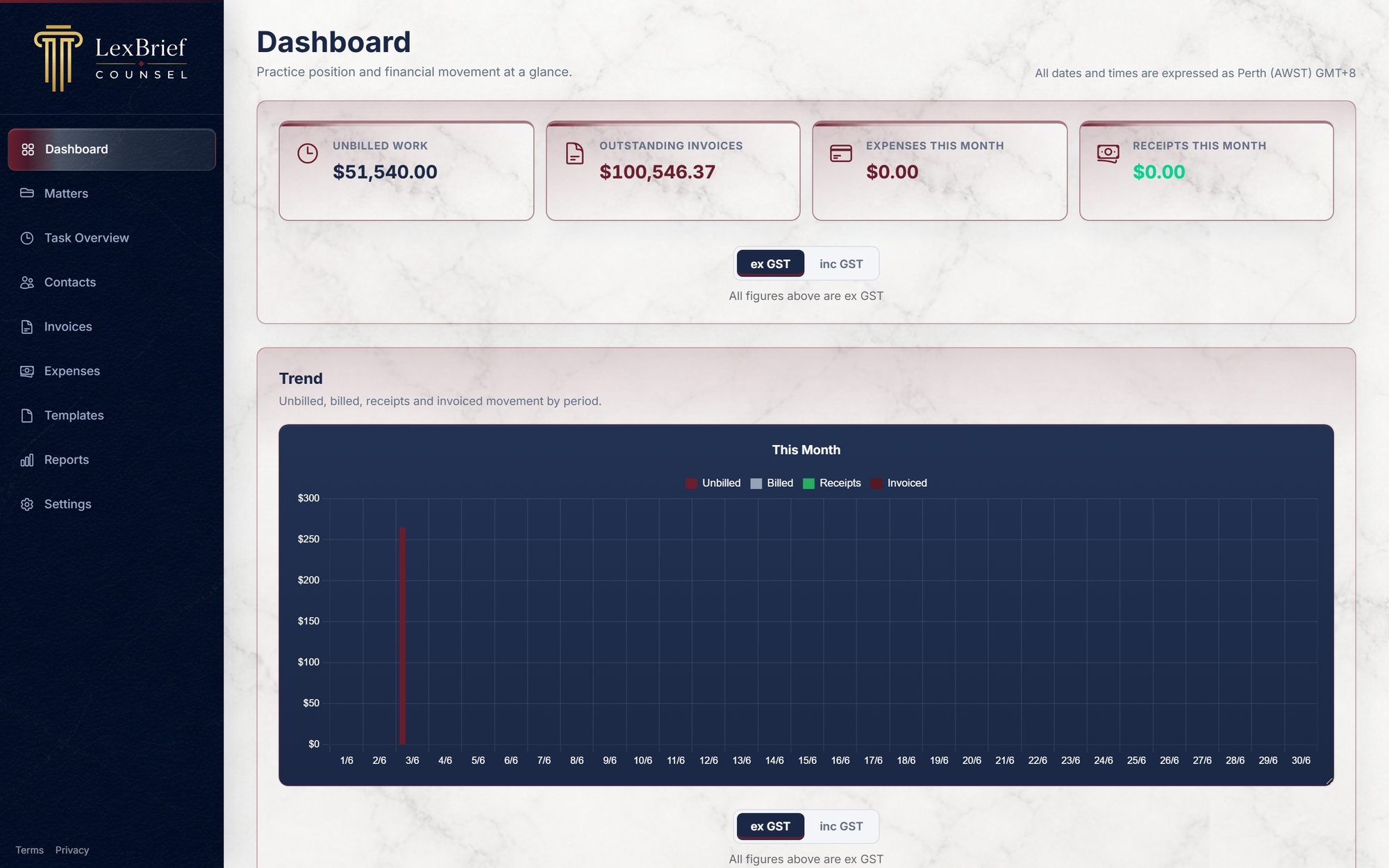Open the Reports section
Image resolution: width=1389 pixels, height=868 pixels.
pos(112,460)
